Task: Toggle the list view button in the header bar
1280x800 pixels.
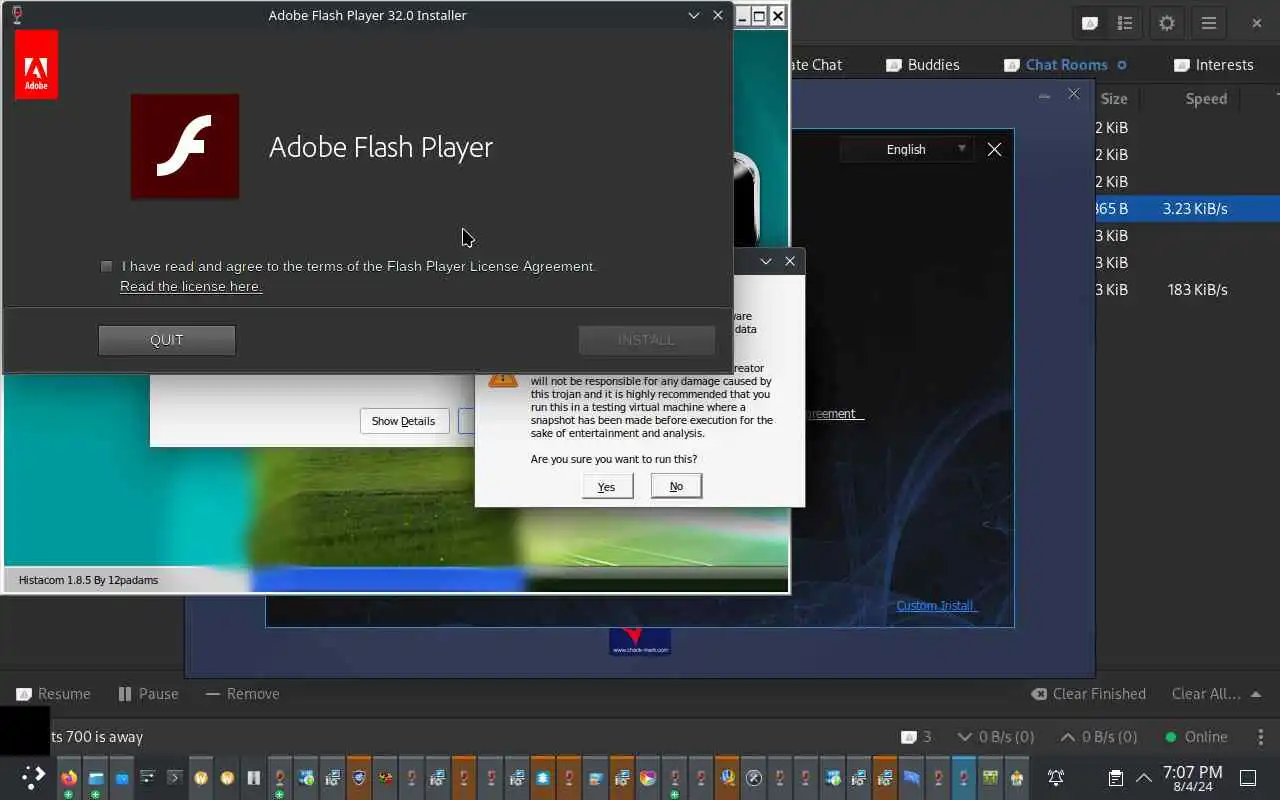Action: pos(1125,23)
